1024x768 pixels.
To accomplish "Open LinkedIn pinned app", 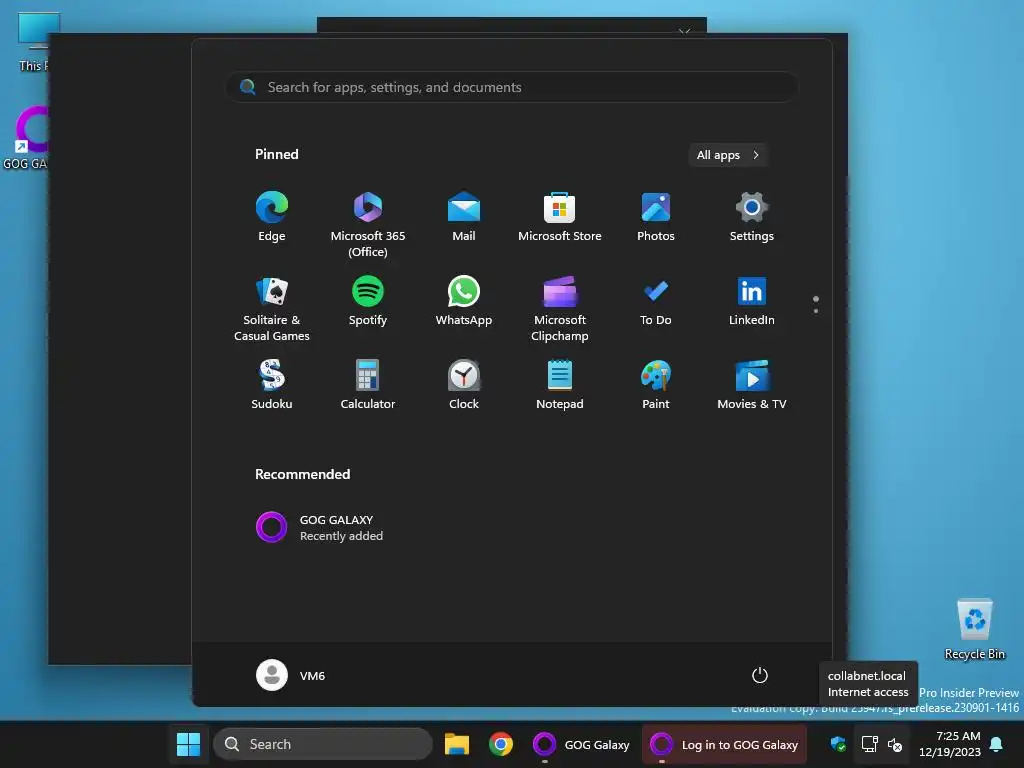I will click(x=752, y=301).
